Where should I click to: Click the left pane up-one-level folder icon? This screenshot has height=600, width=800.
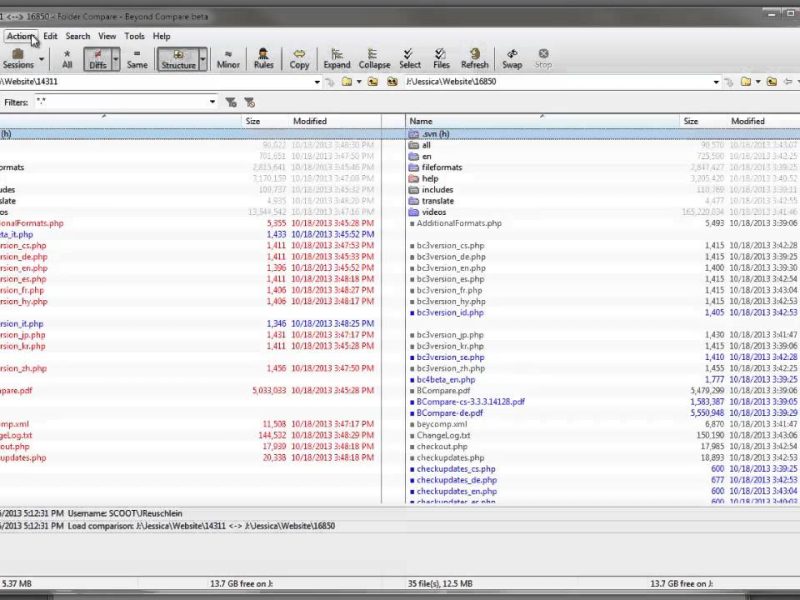373,82
